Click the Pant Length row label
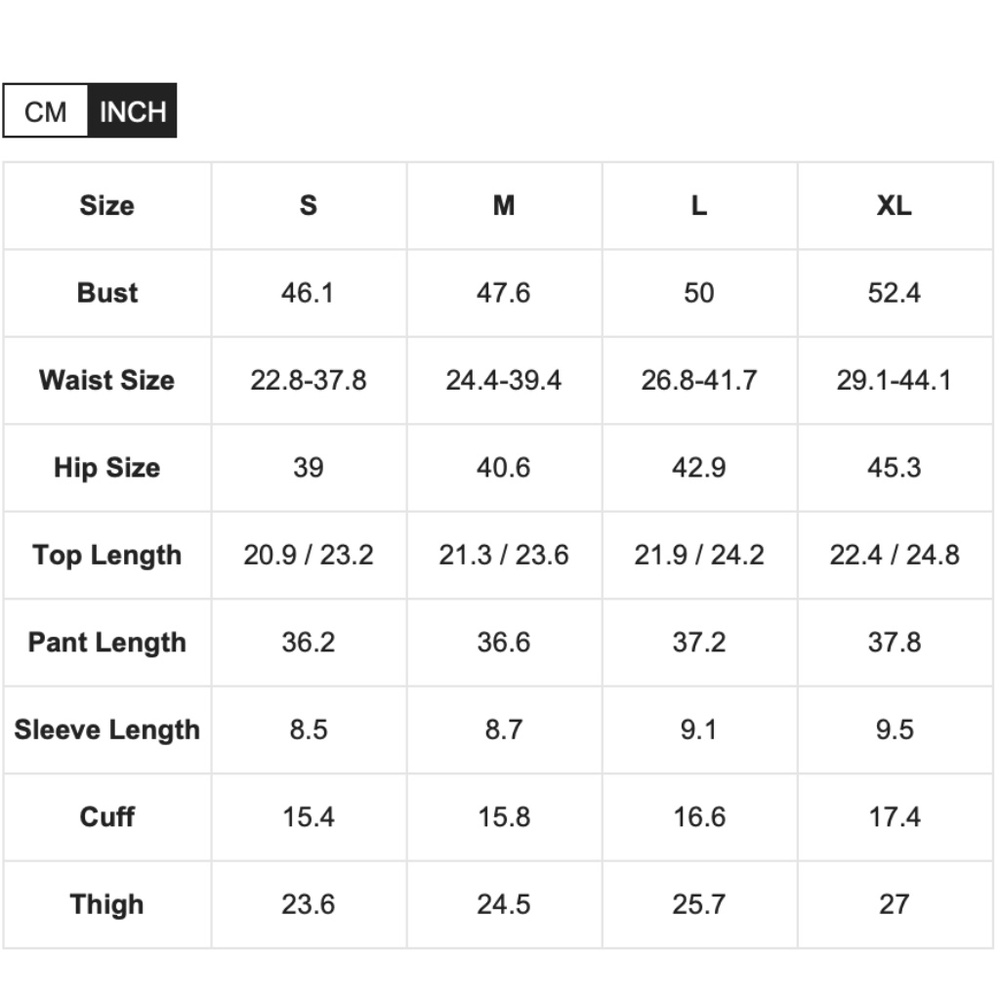Screen dimensions: 1000x1000 [x=107, y=643]
